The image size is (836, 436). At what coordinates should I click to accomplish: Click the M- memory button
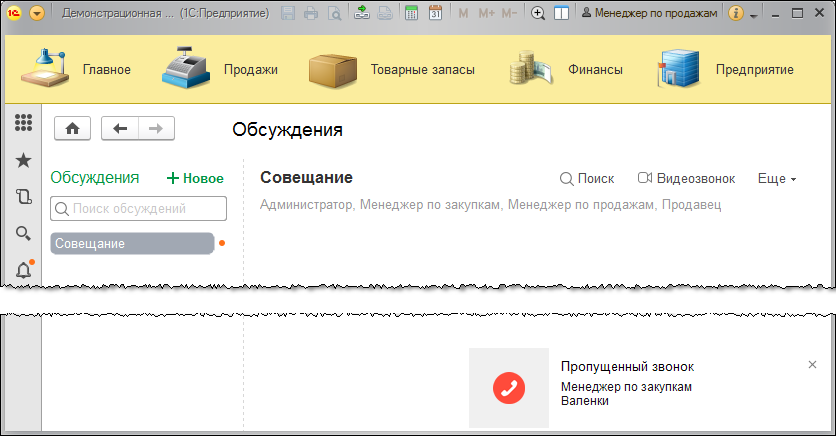[x=509, y=13]
